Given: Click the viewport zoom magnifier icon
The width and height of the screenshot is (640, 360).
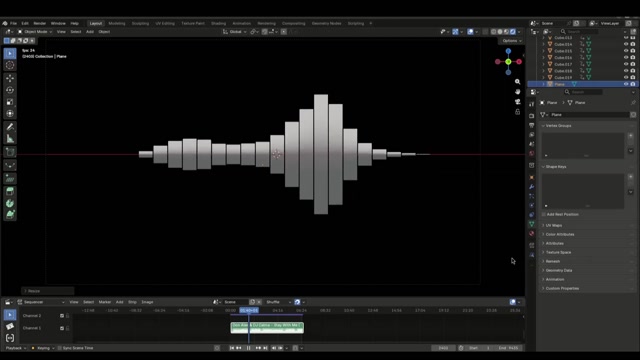Looking at the screenshot, I should coord(518,82).
